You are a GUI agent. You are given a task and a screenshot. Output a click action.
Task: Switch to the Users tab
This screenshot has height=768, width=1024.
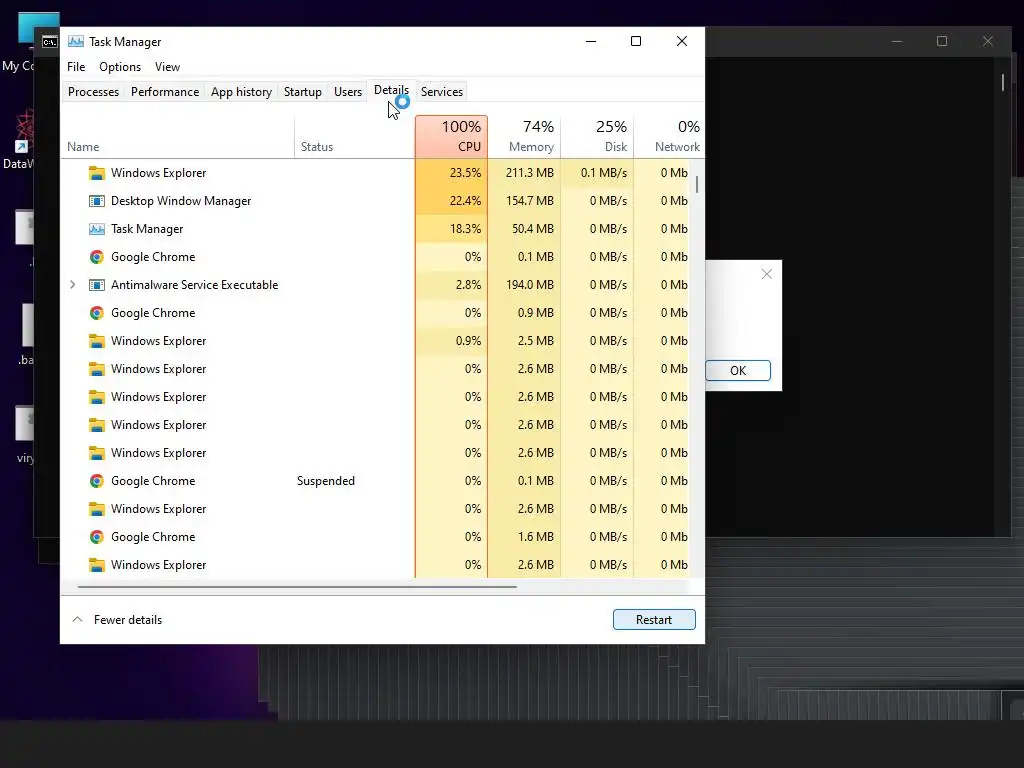pos(347,92)
